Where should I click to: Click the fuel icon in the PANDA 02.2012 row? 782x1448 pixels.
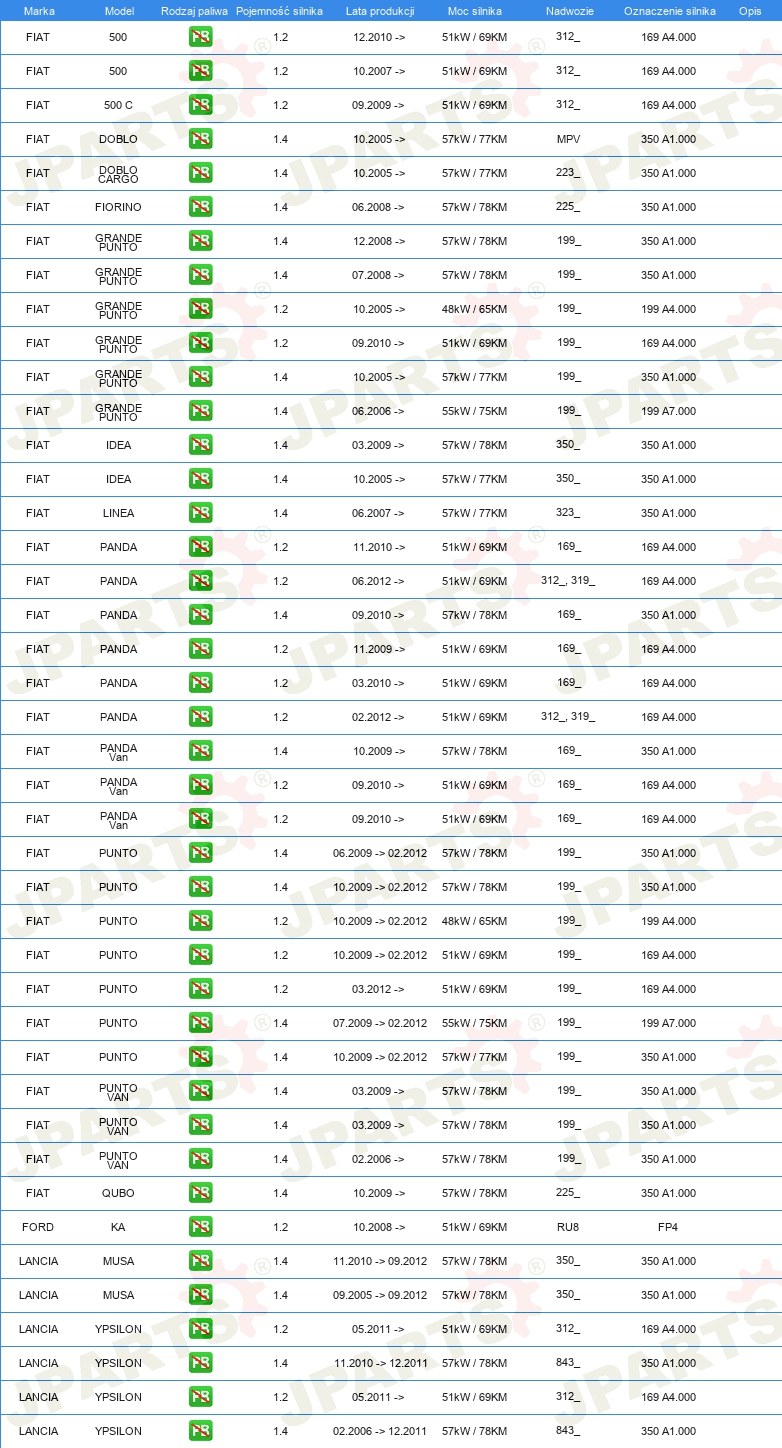200,717
